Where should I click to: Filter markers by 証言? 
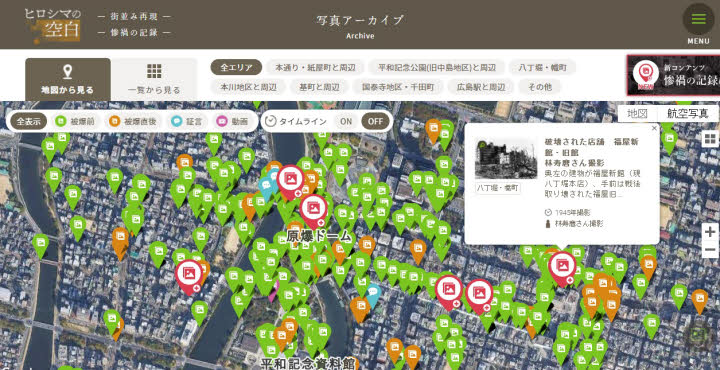tap(187, 122)
